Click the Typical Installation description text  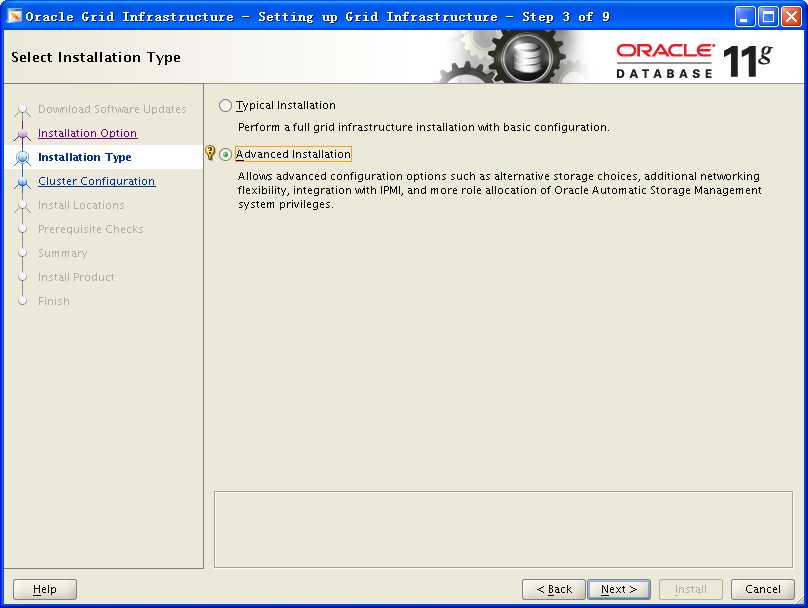tap(423, 127)
